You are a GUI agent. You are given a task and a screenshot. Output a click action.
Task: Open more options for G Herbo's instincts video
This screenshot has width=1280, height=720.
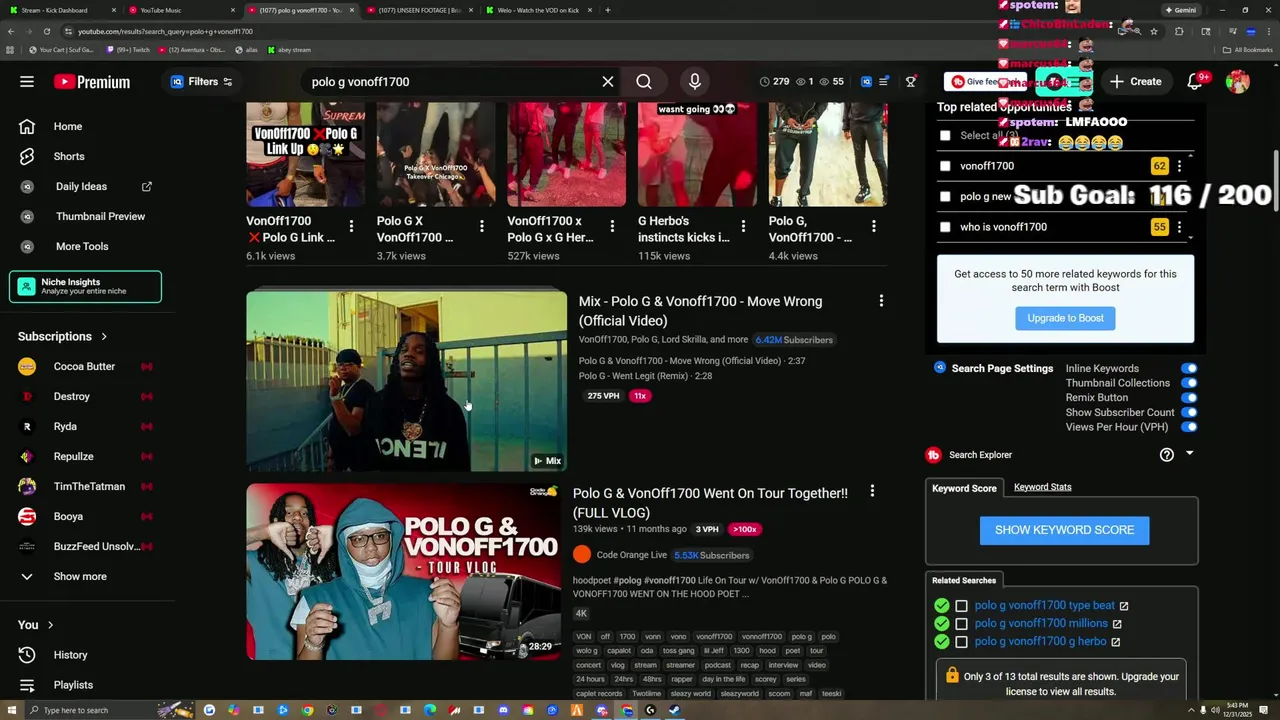(x=743, y=227)
